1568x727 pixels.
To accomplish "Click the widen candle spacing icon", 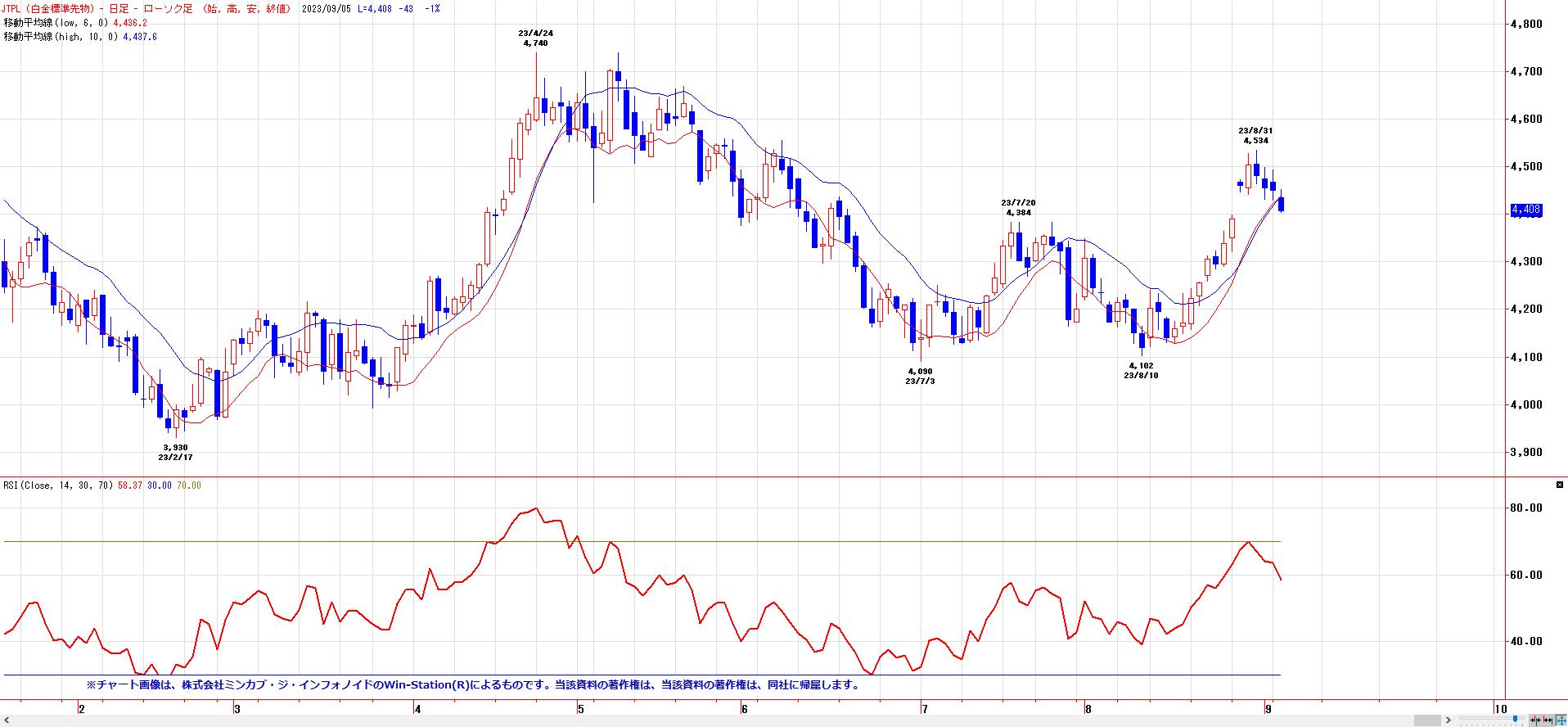I will pos(1548,720).
